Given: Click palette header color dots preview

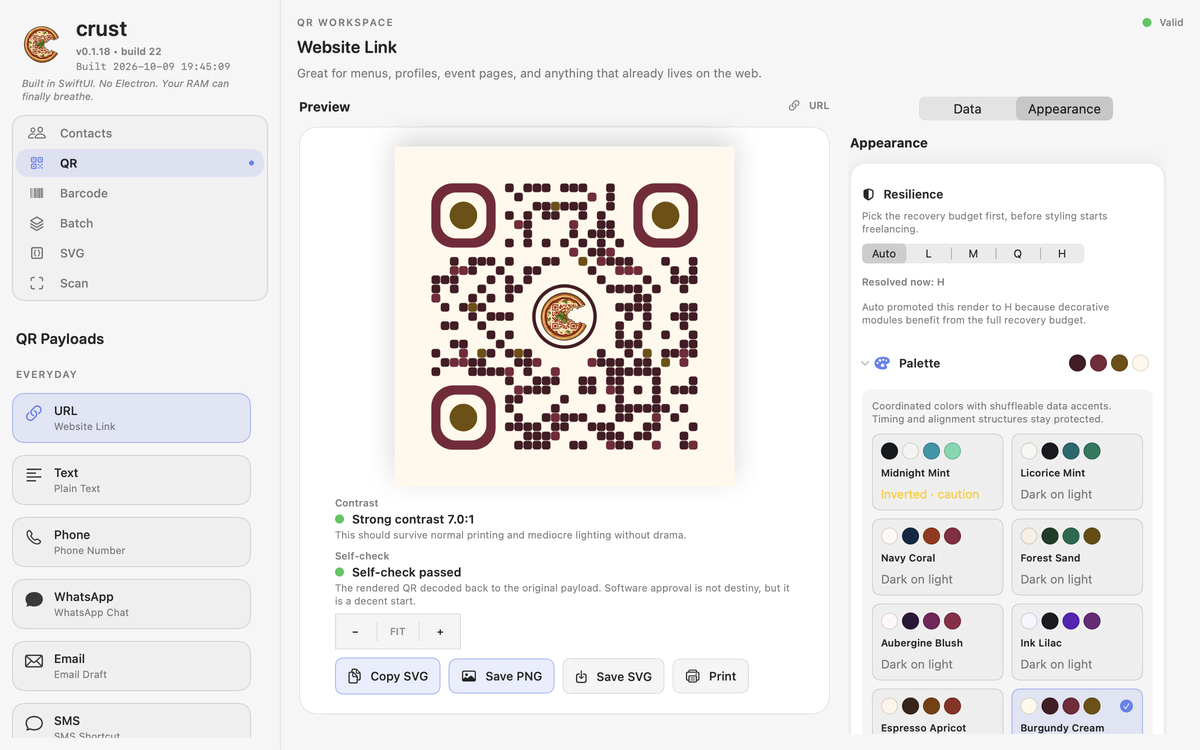Looking at the screenshot, I should (x=1109, y=363).
